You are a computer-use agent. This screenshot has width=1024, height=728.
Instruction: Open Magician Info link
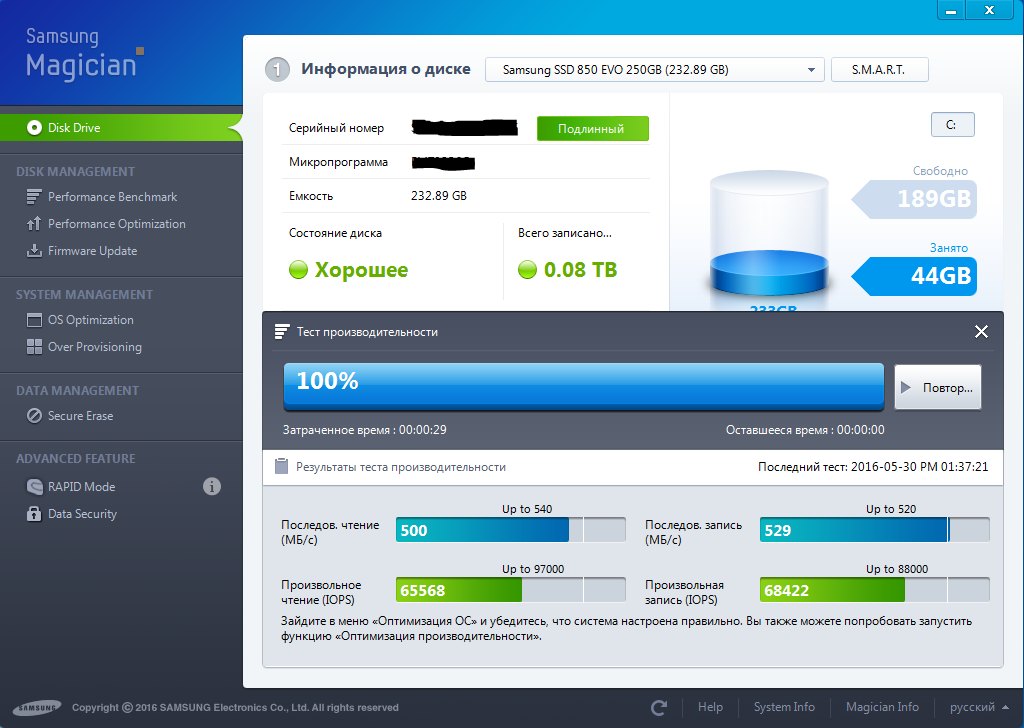tap(882, 707)
